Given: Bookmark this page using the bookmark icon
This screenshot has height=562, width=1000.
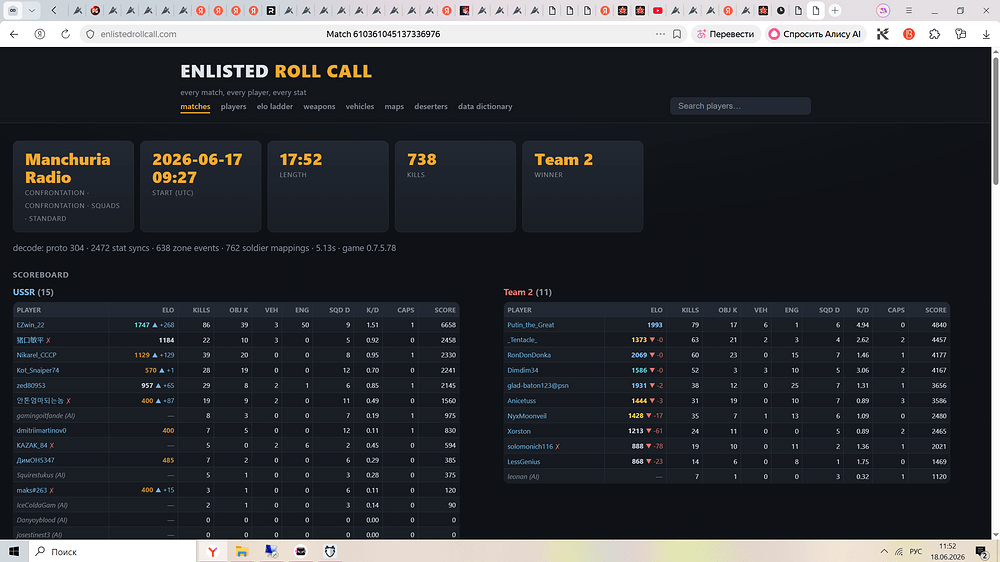Looking at the screenshot, I should 677,34.
